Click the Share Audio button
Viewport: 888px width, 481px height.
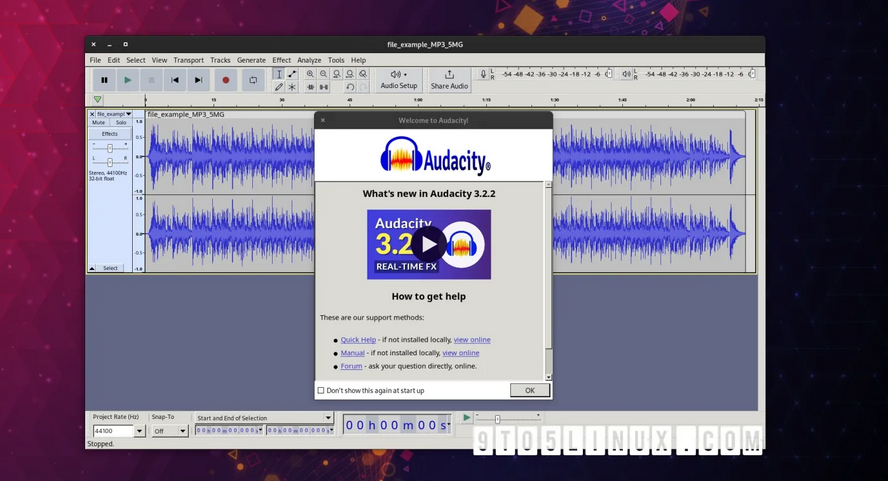[449, 80]
